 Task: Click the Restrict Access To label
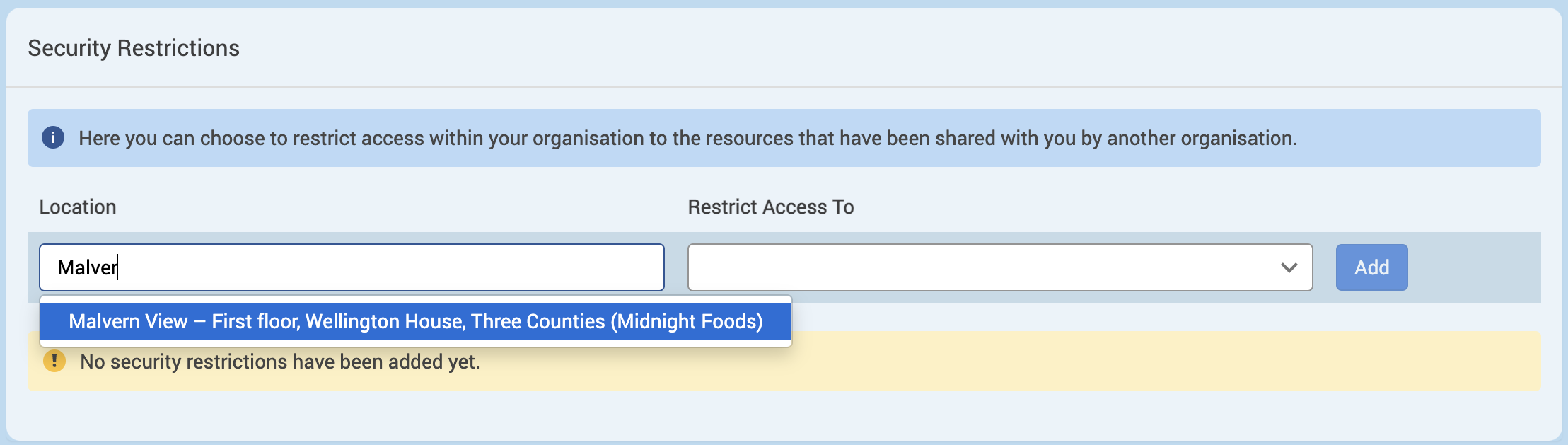pyautogui.click(x=771, y=207)
